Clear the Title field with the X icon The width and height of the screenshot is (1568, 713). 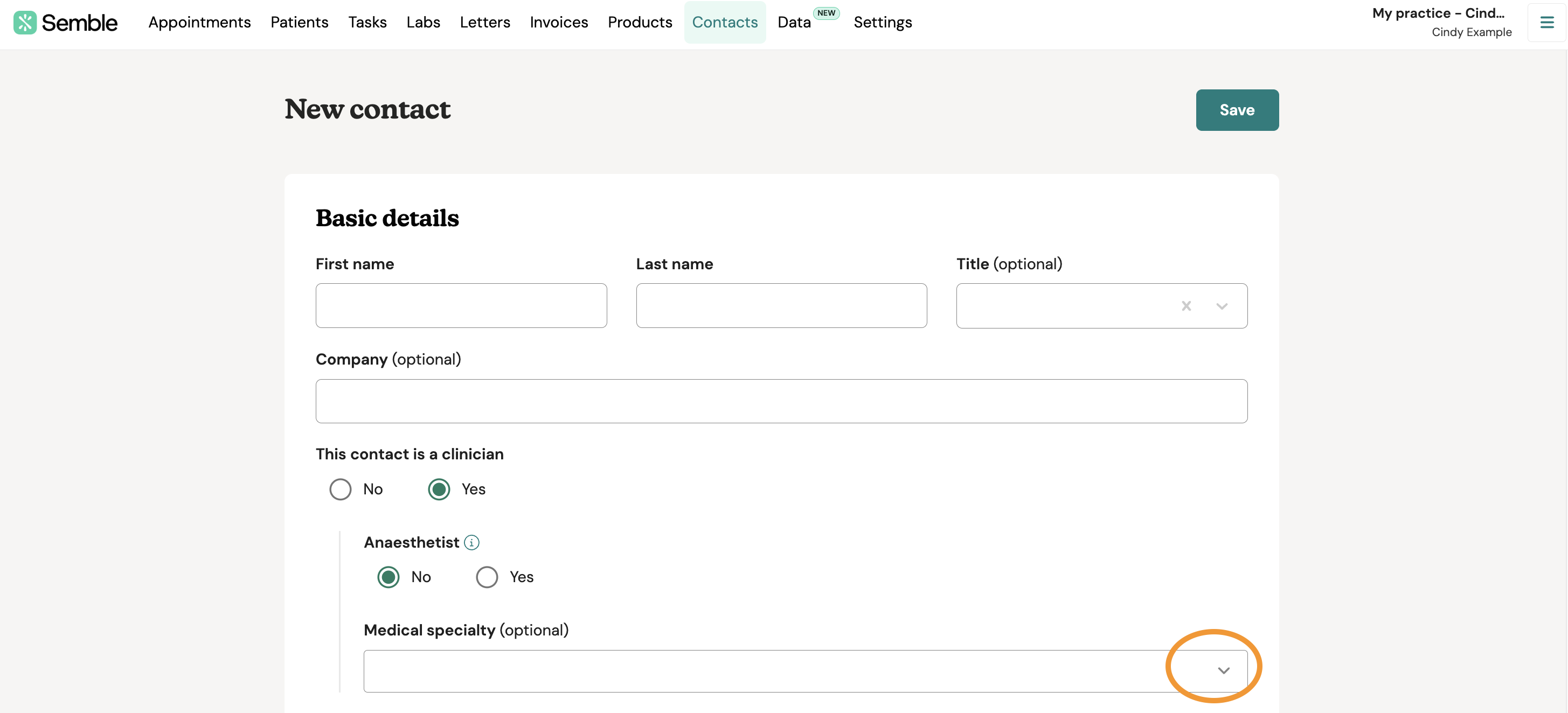1187,306
